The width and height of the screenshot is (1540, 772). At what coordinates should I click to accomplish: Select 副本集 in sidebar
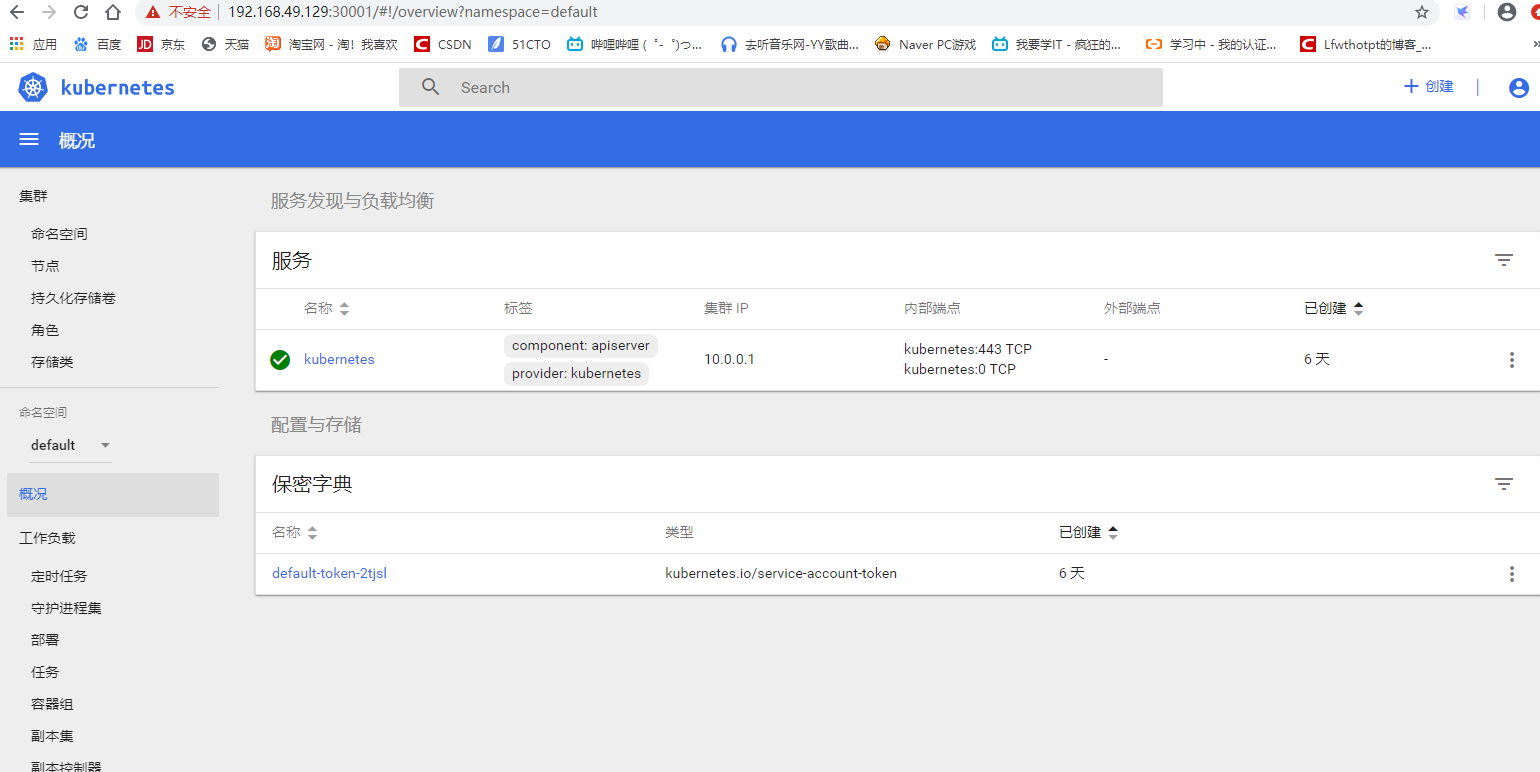pyautogui.click(x=52, y=736)
